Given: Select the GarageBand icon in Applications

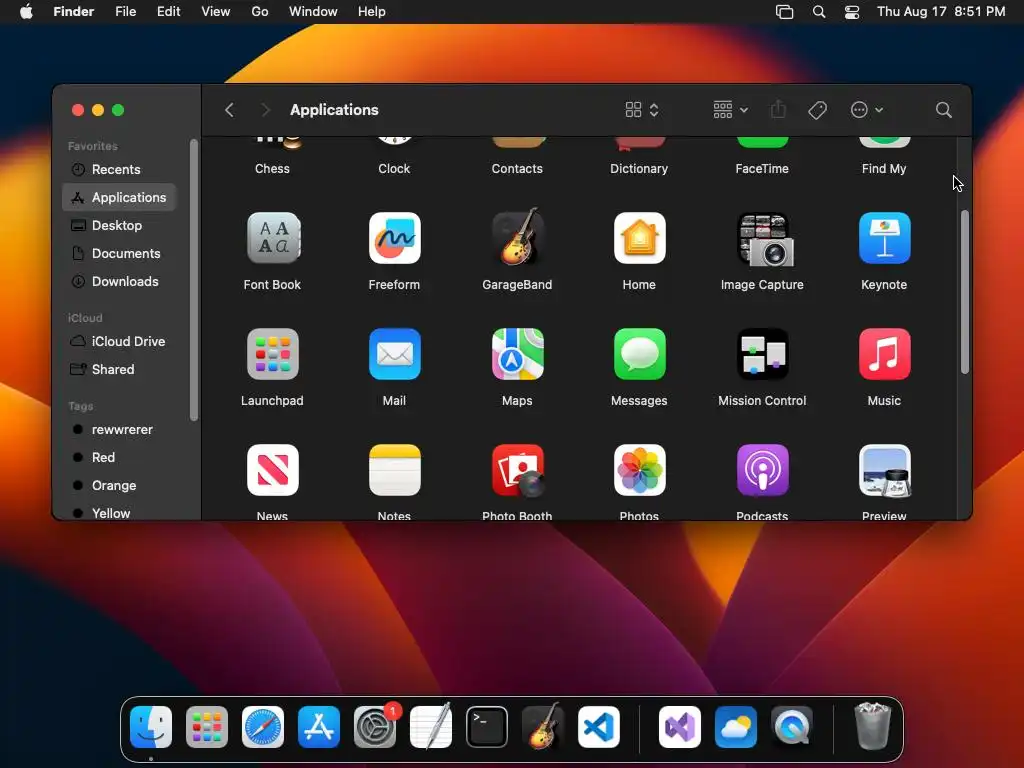Looking at the screenshot, I should point(517,237).
